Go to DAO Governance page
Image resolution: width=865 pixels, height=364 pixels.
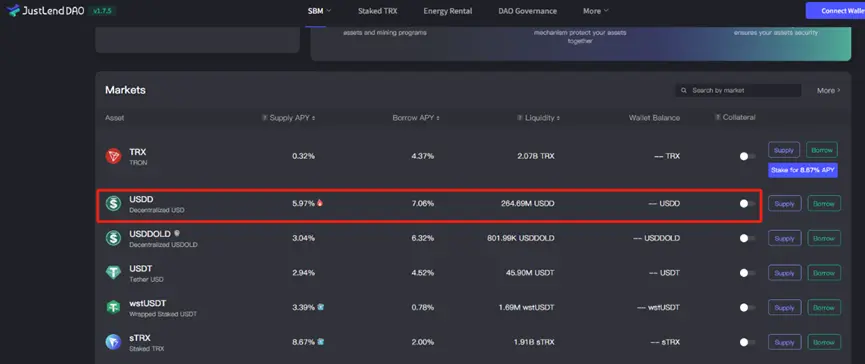tap(527, 10)
